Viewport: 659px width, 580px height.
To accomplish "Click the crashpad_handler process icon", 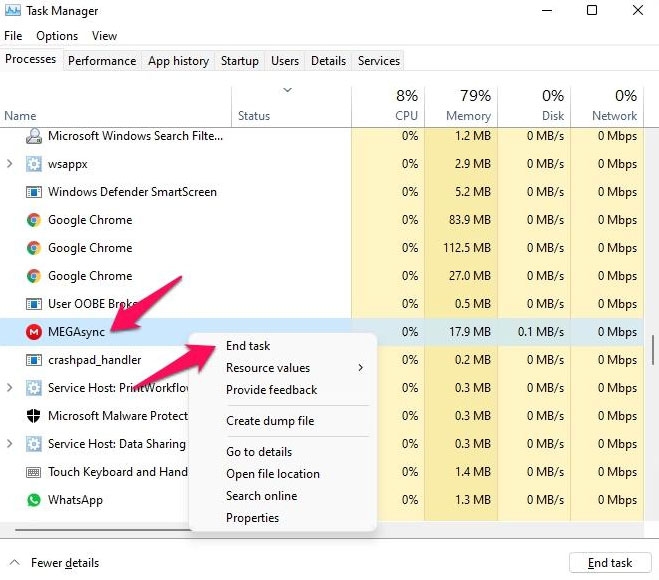I will (x=34, y=360).
